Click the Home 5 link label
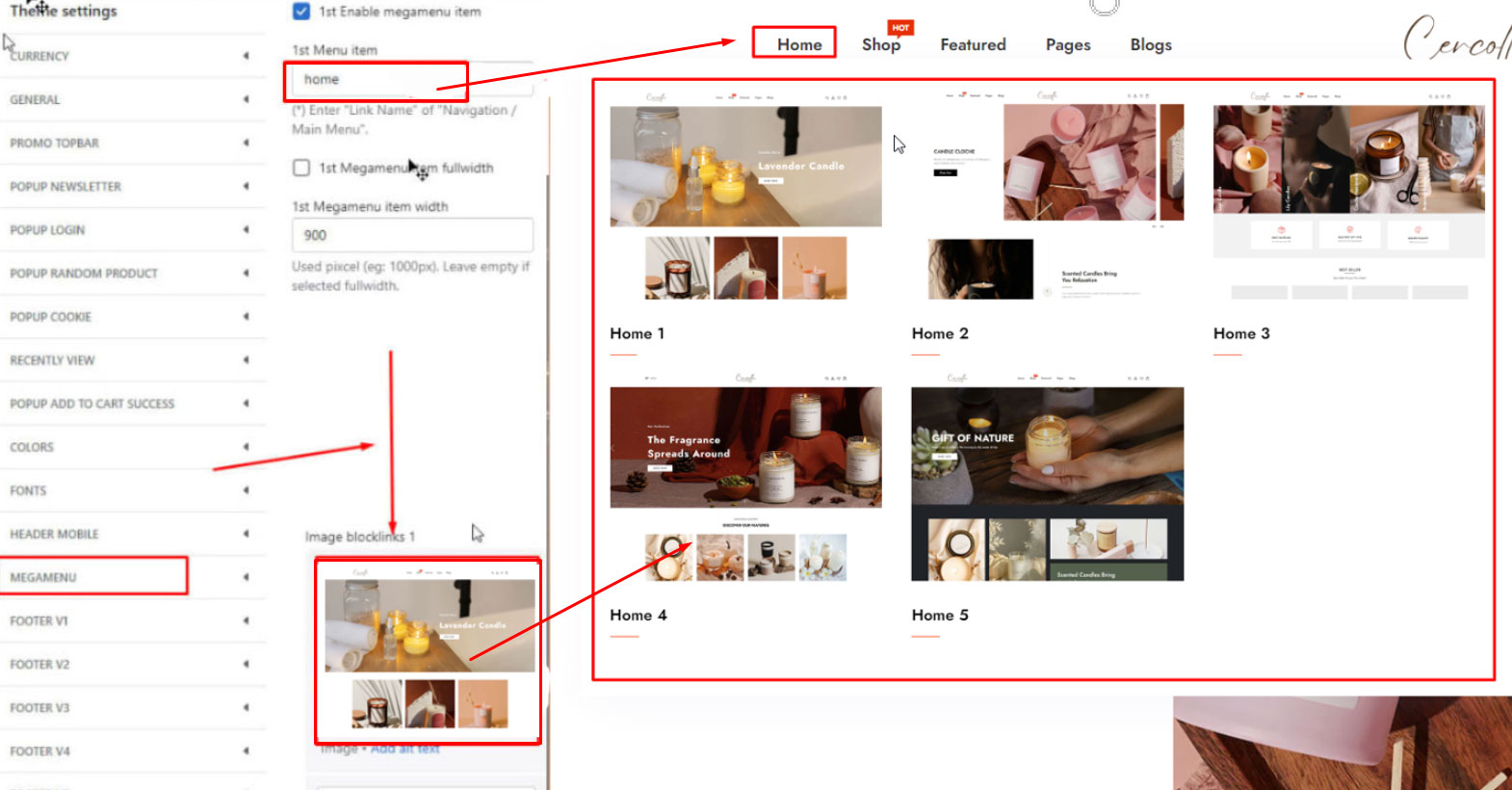Viewport: 1512px width, 790px height. [x=940, y=616]
